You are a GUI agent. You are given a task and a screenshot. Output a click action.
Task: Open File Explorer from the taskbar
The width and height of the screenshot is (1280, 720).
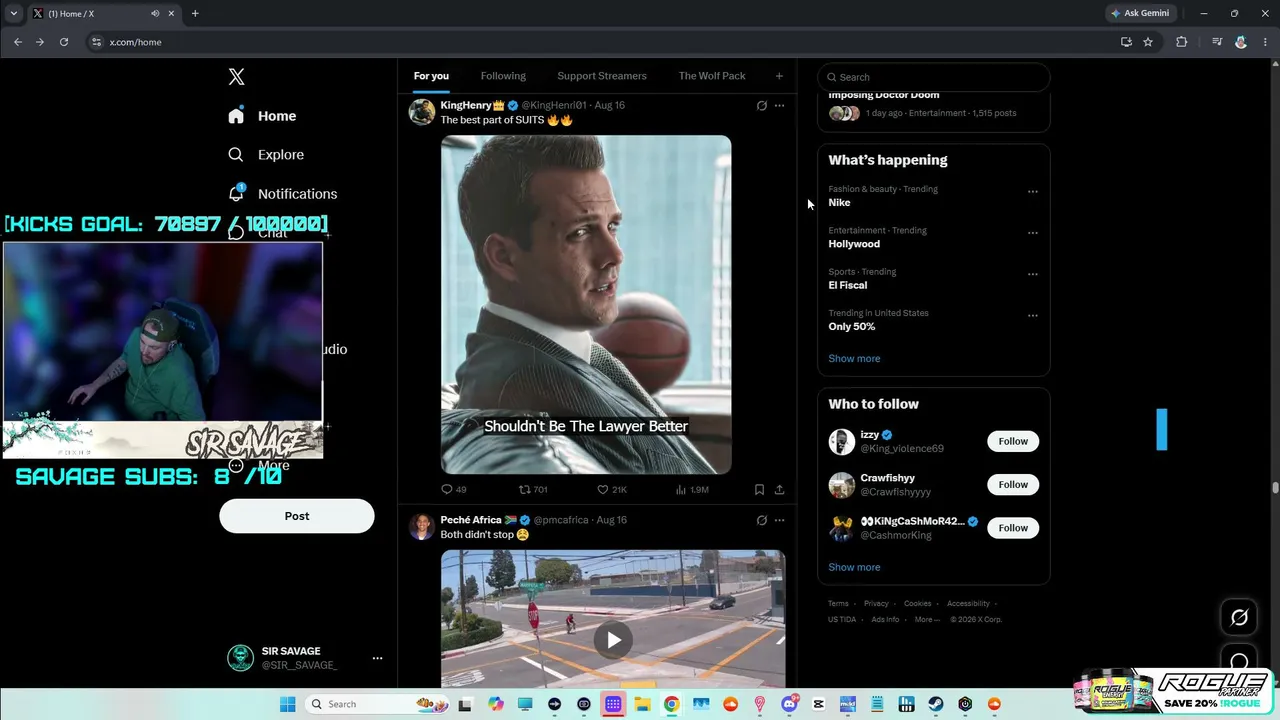(642, 704)
